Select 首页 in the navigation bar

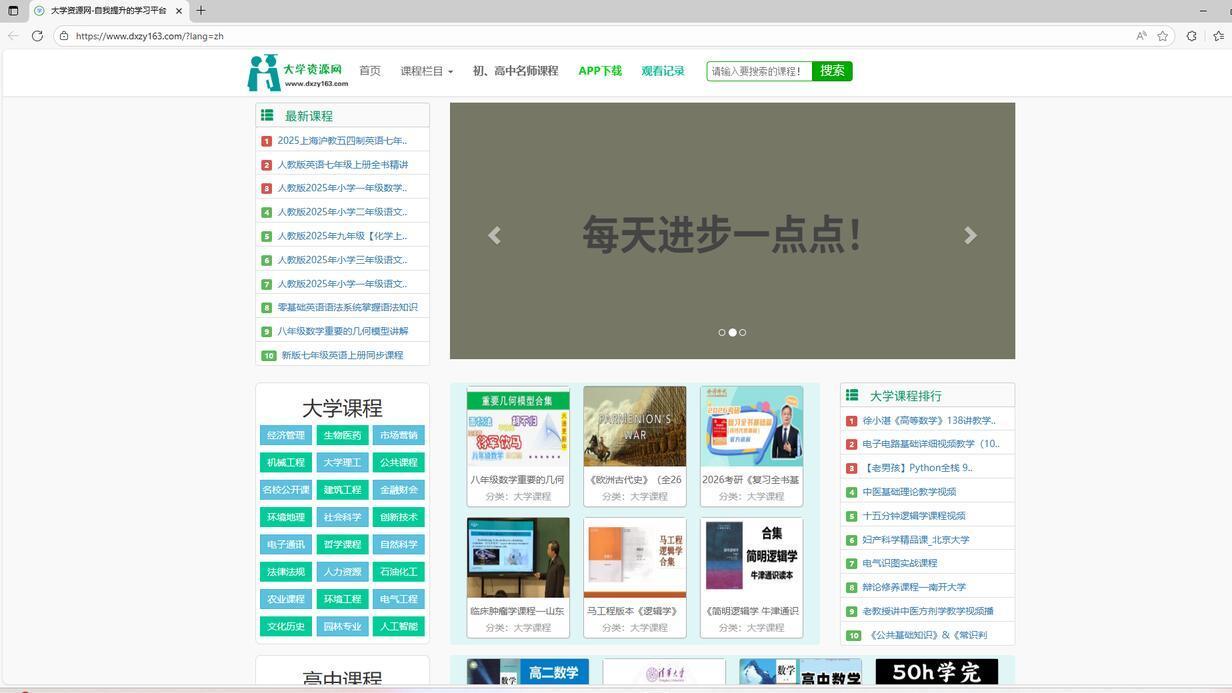pos(369,71)
